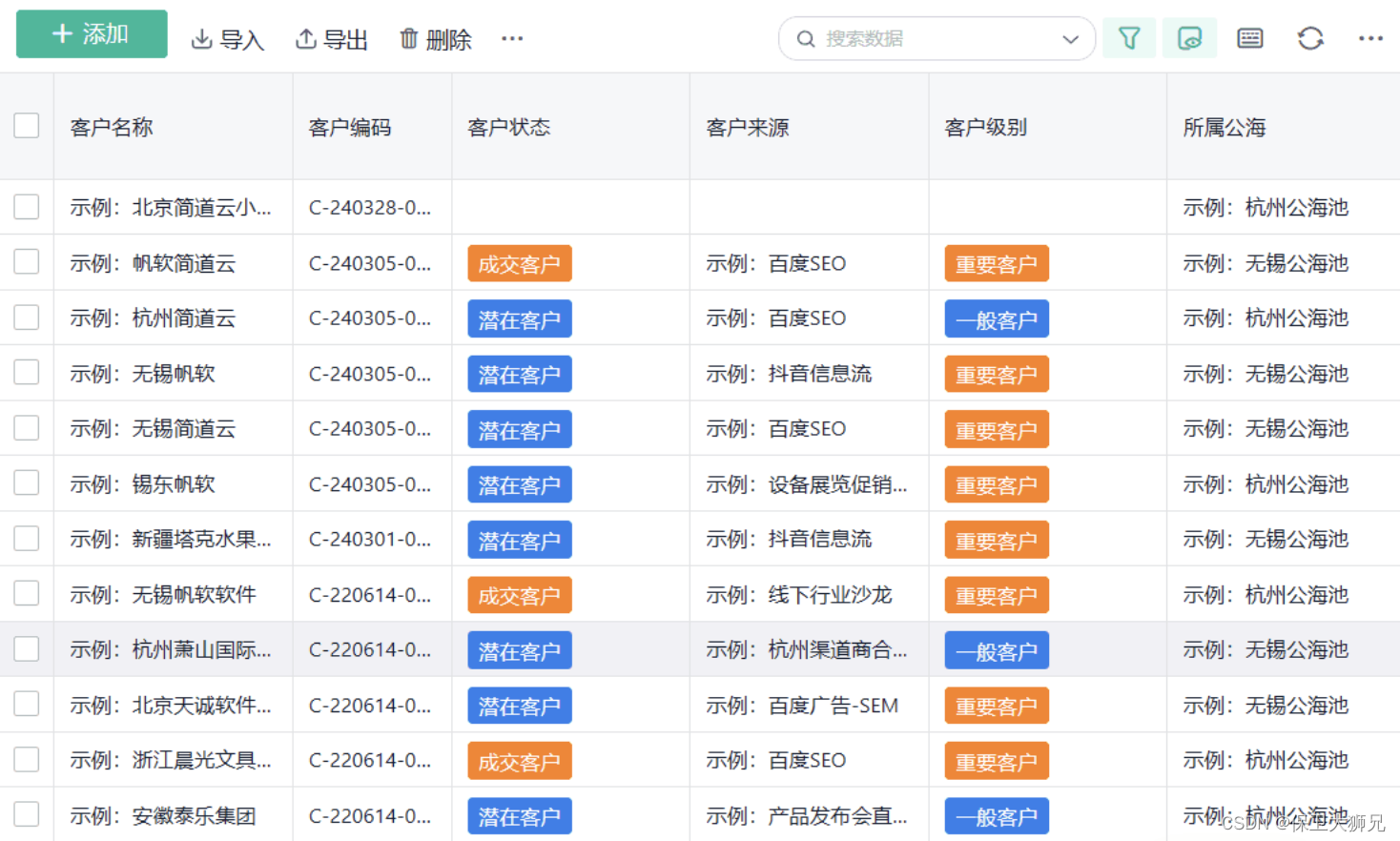This screenshot has width=1400, height=841.
Task: Click the 导出 export button
Action: click(x=332, y=39)
